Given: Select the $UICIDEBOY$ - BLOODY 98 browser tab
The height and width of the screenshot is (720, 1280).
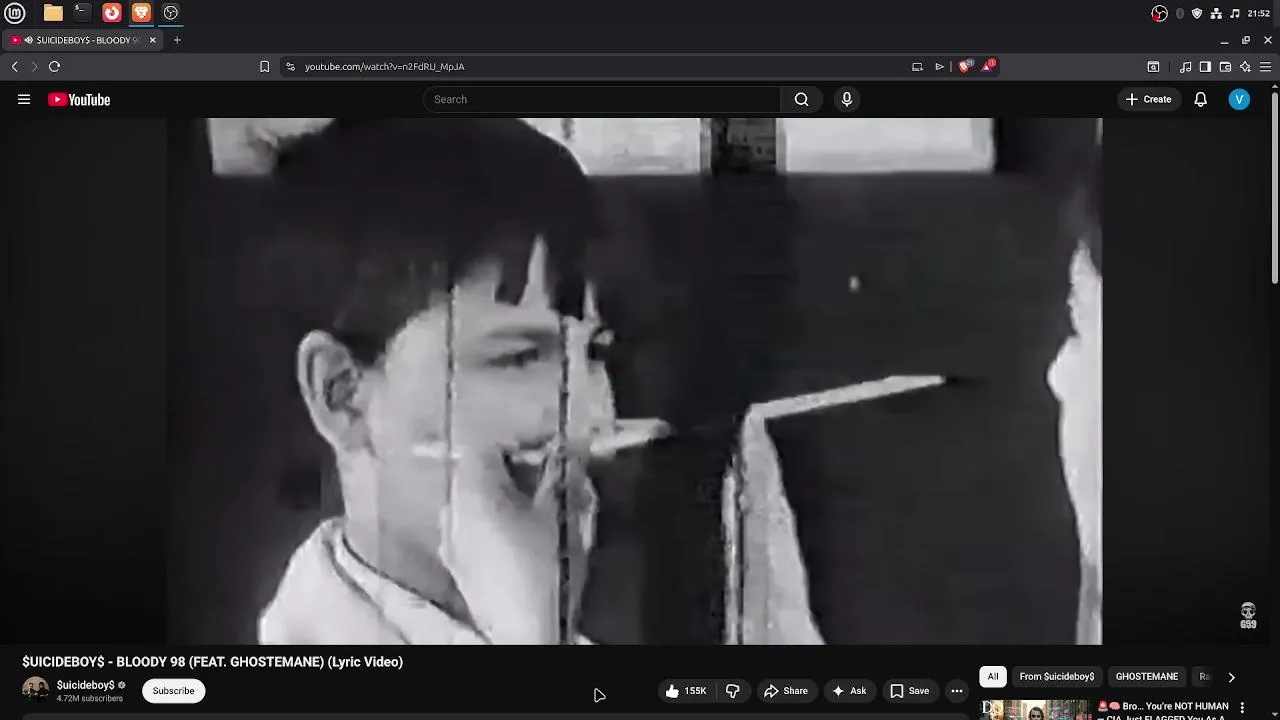Looking at the screenshot, I should (x=81, y=40).
